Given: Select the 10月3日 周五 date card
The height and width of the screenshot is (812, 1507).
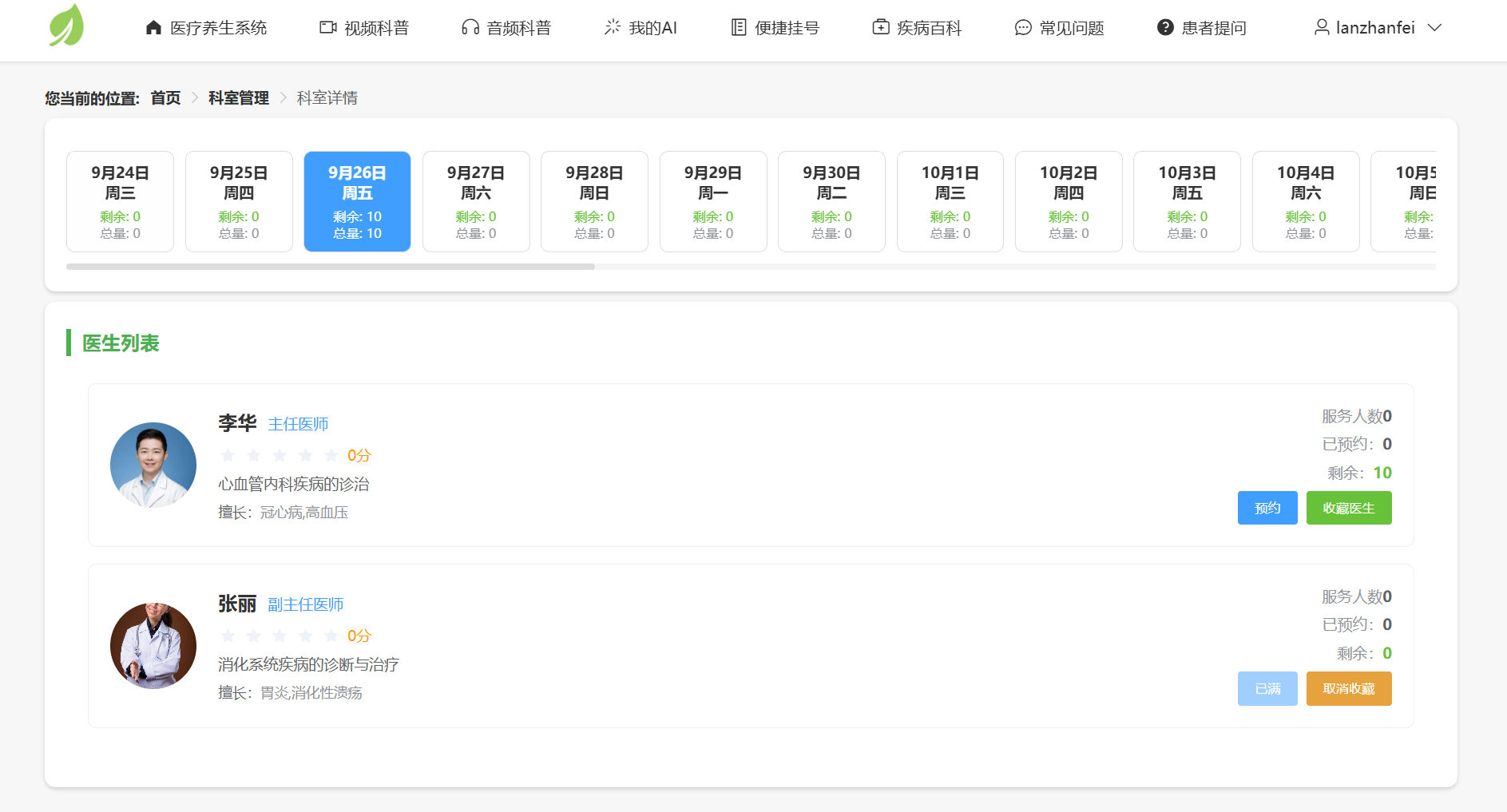Looking at the screenshot, I should (x=1187, y=201).
